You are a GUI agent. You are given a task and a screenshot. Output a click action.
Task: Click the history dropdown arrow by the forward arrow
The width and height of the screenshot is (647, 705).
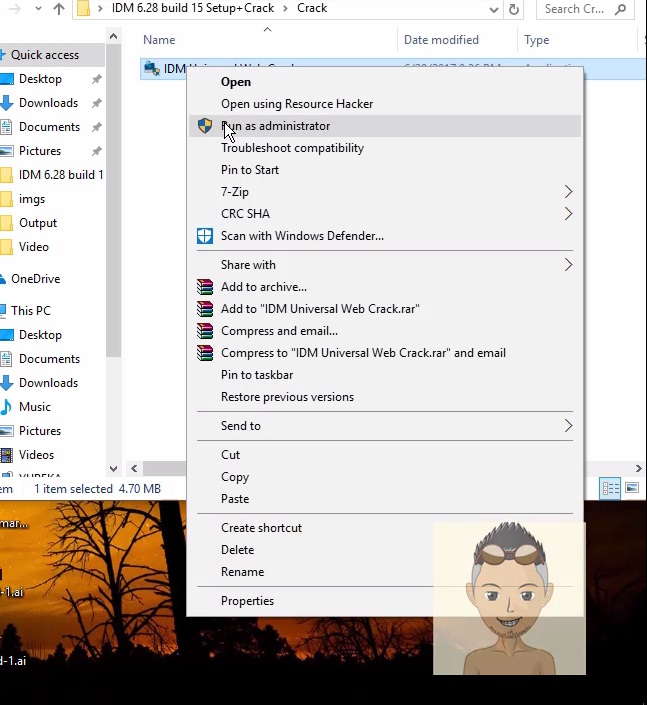pos(39,9)
